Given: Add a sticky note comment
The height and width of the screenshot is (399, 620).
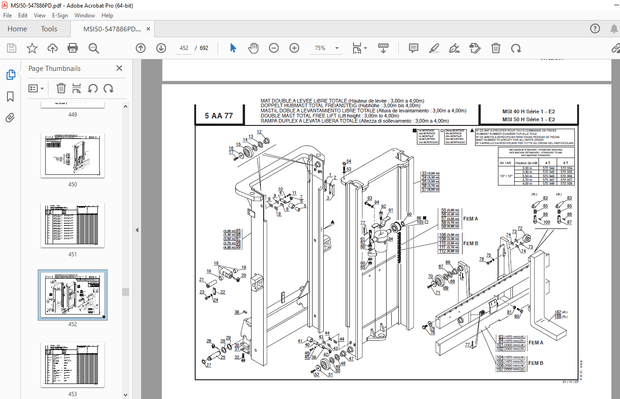Looking at the screenshot, I should (414, 48).
